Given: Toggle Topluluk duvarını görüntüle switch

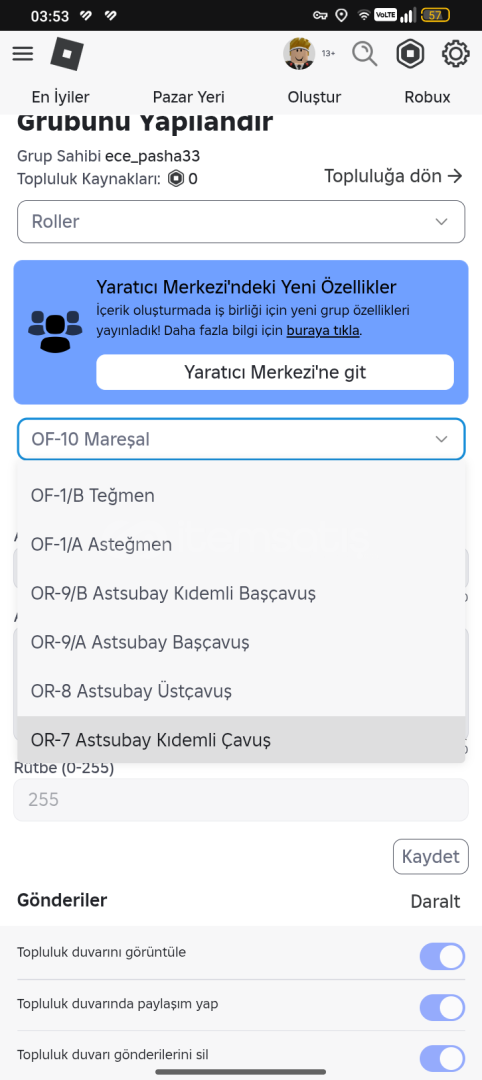Looking at the screenshot, I should pos(442,957).
